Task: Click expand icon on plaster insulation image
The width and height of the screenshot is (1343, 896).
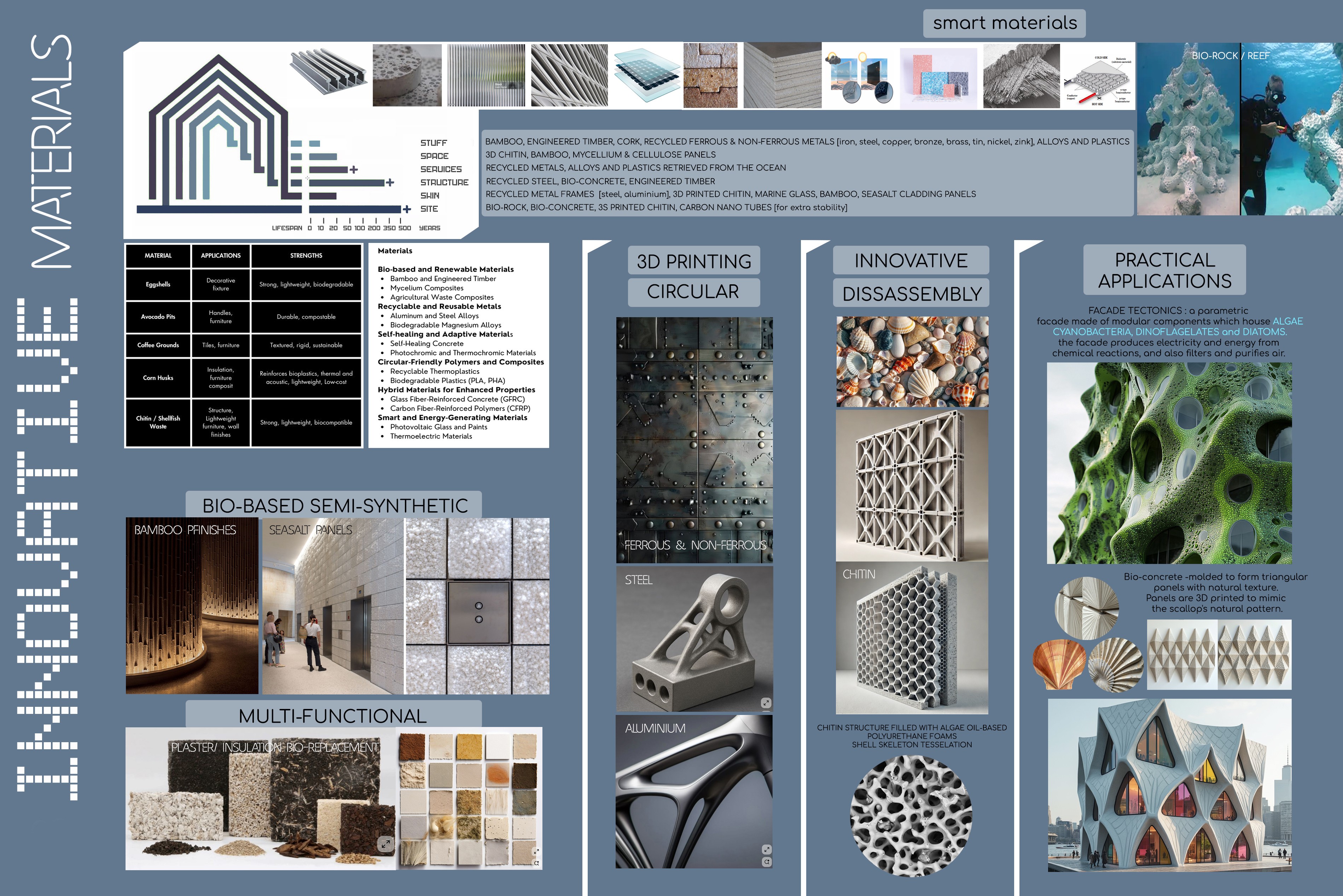Action: 386,843
